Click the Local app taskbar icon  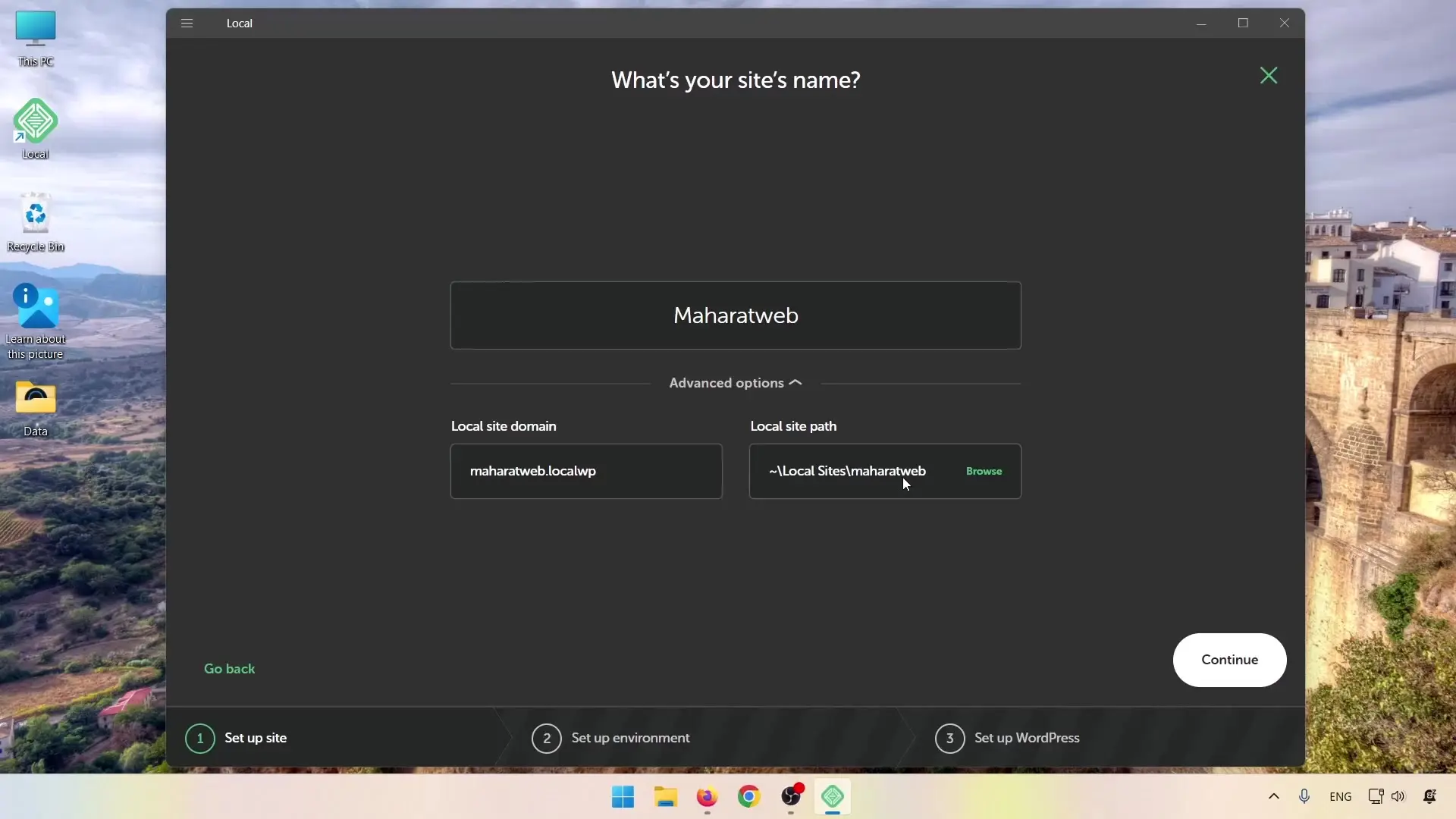click(833, 797)
